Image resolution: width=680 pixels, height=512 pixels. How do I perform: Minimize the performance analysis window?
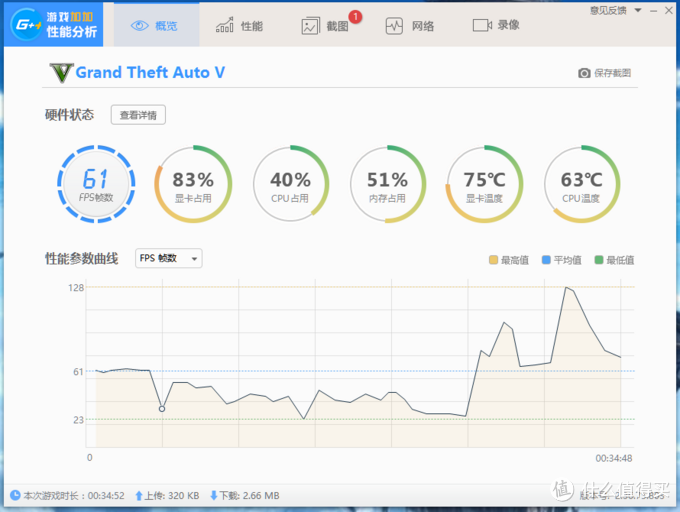click(x=654, y=11)
